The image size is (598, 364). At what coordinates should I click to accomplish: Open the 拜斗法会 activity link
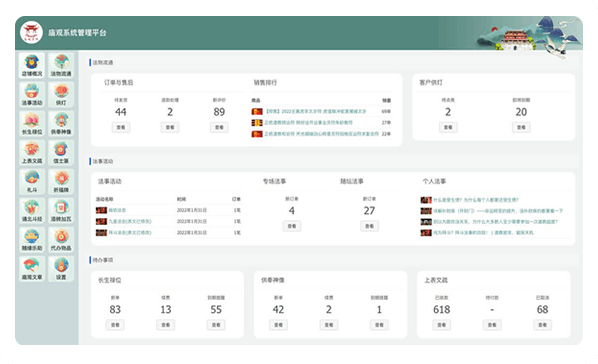[x=130, y=232]
